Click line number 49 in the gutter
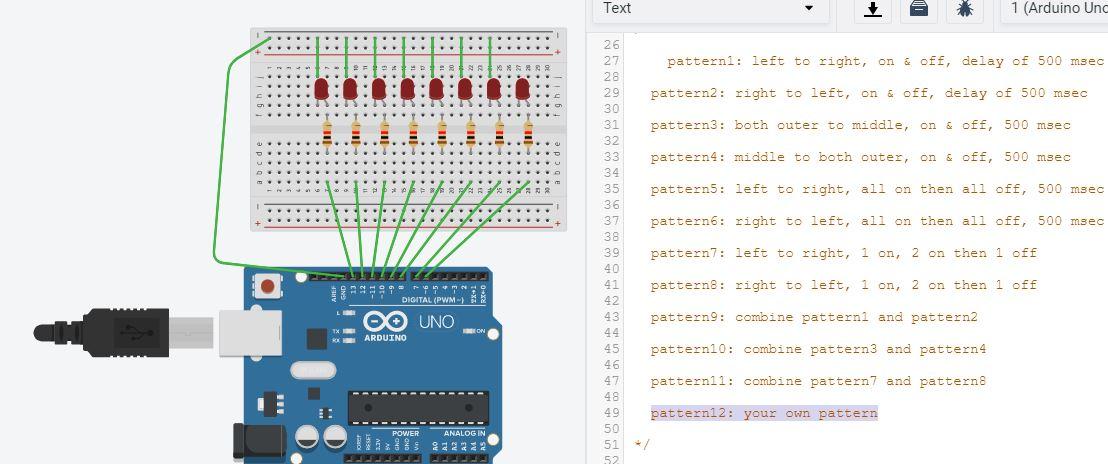1108x464 pixels. (611, 413)
